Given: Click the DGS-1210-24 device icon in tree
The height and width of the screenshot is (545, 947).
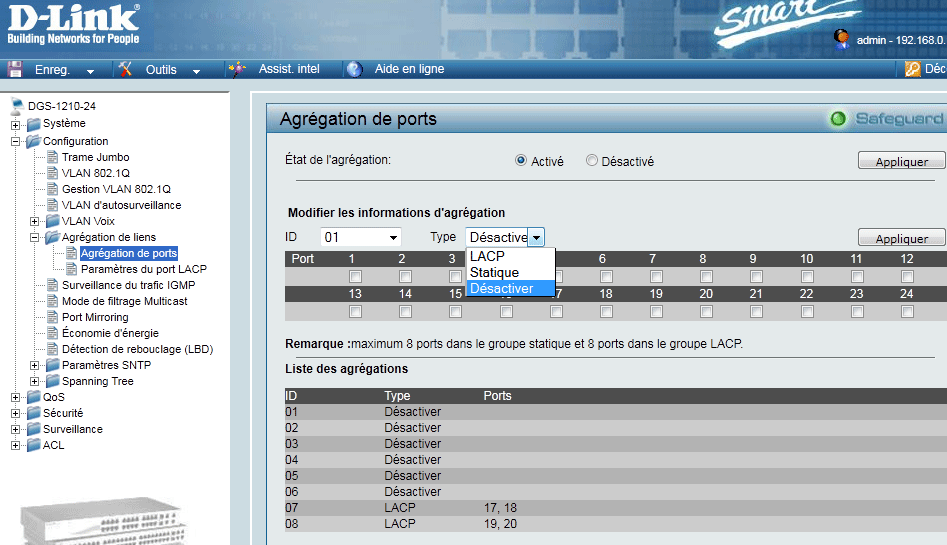Looking at the screenshot, I should point(17,106).
